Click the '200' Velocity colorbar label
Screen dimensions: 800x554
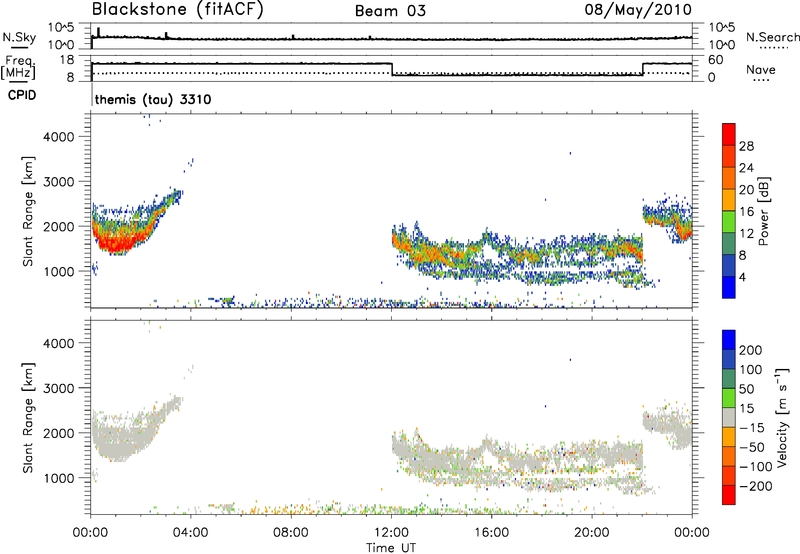click(x=751, y=350)
